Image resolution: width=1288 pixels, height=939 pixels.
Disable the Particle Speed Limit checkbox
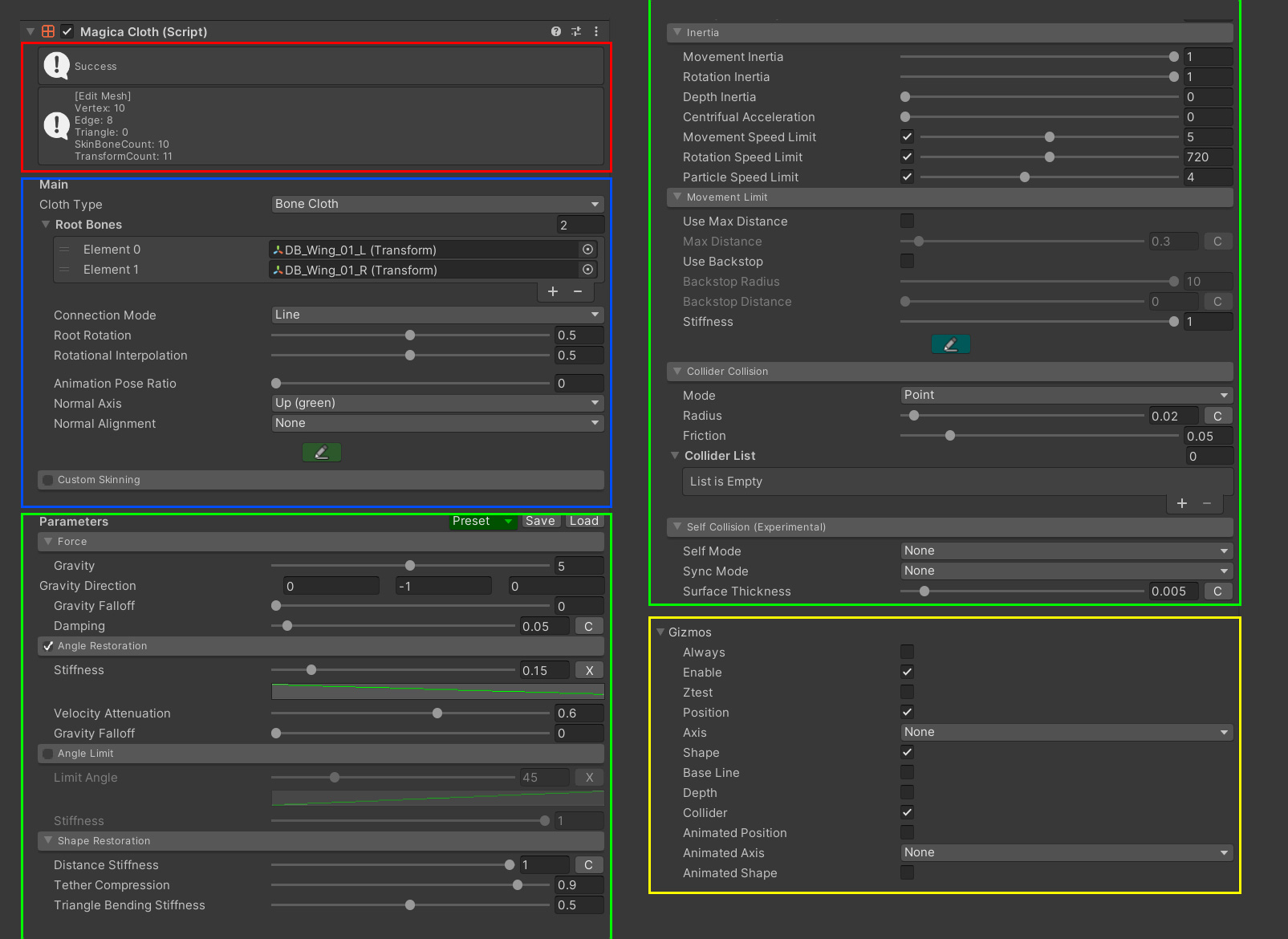point(907,177)
